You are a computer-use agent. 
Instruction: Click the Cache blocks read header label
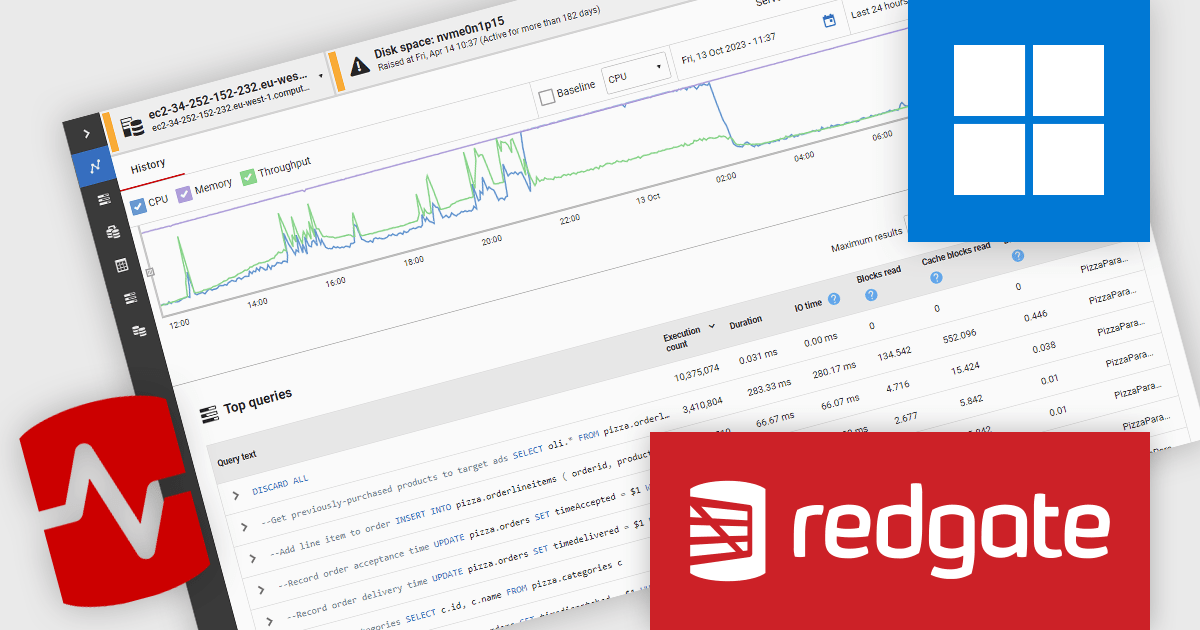click(956, 254)
